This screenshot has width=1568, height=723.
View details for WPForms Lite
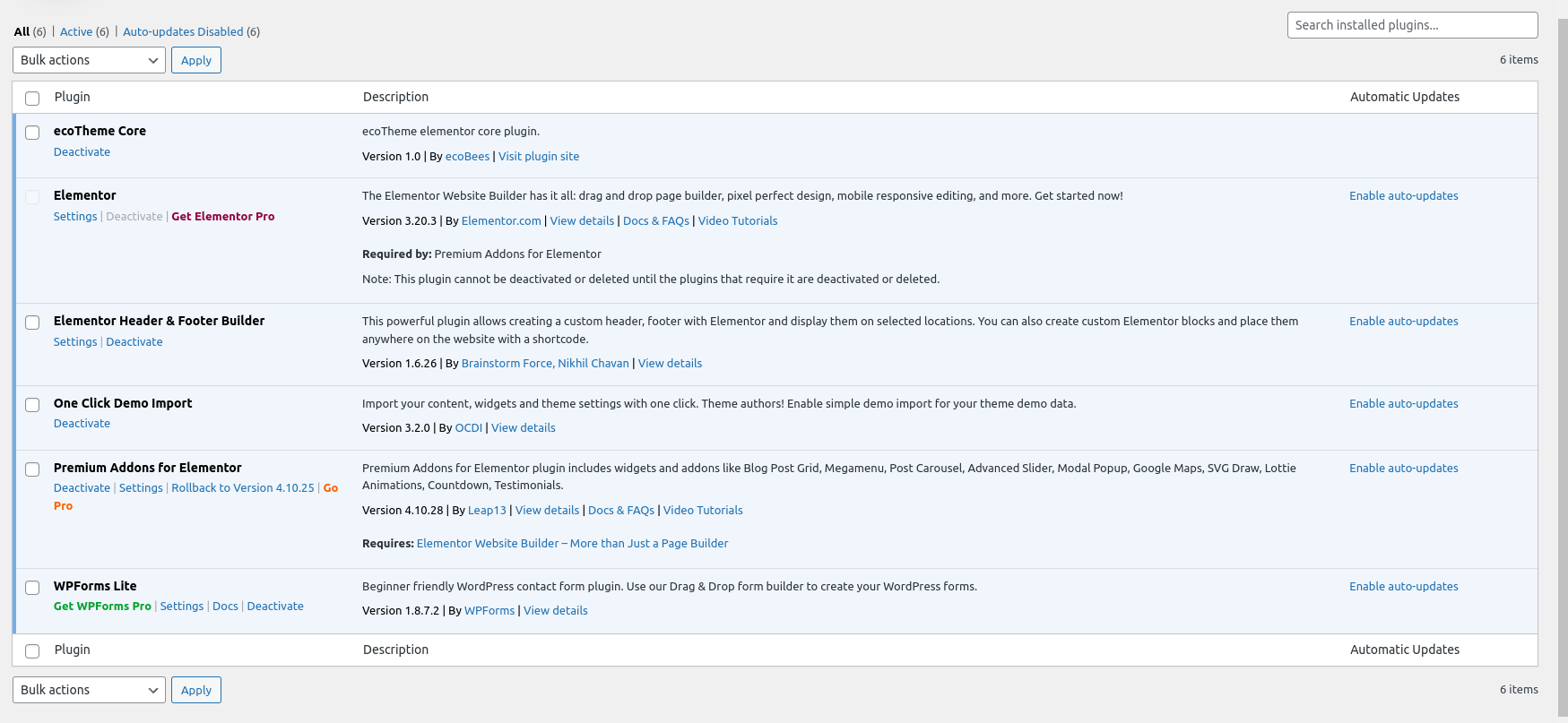click(x=556, y=610)
